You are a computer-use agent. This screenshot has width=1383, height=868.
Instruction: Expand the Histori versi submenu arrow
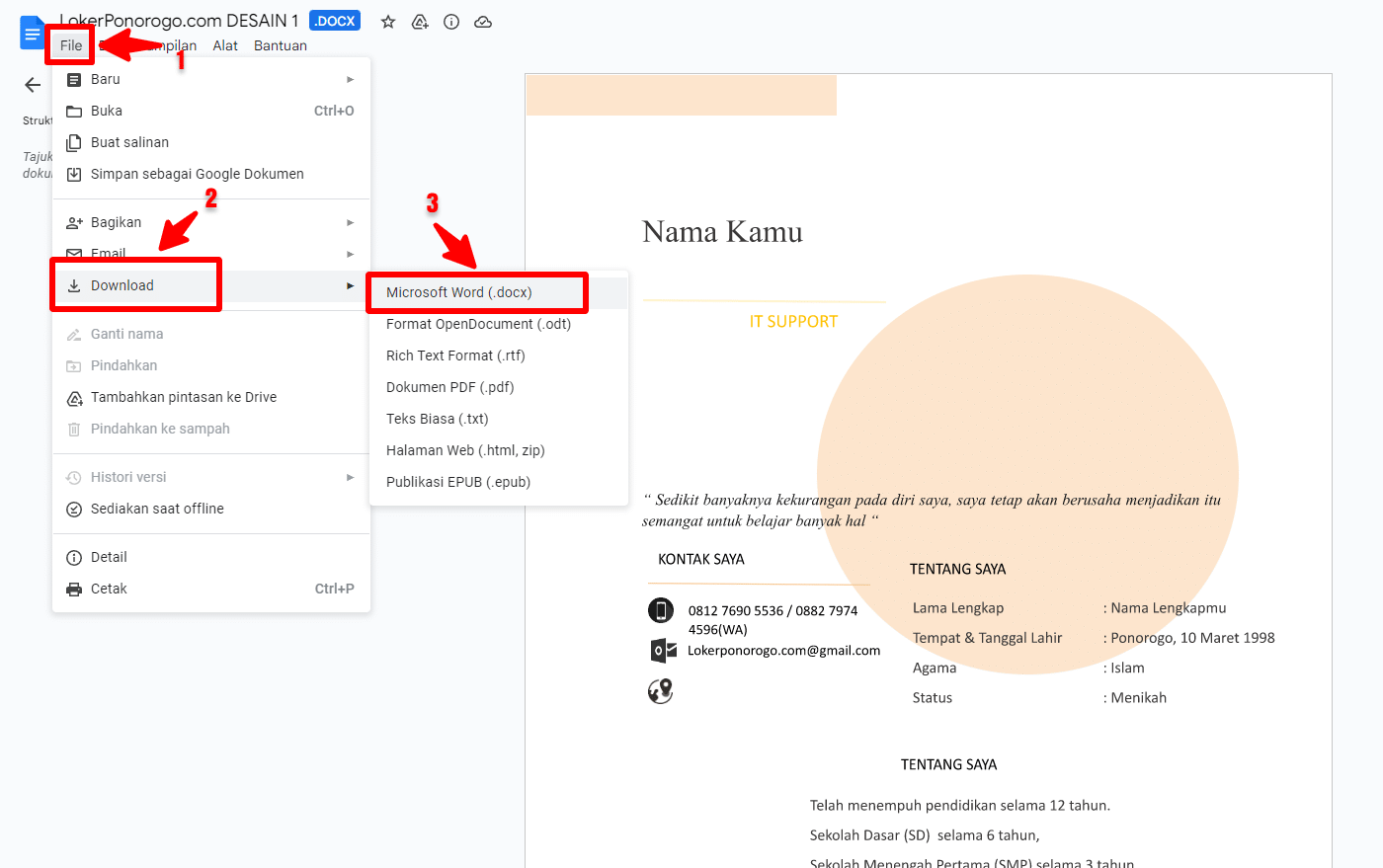click(350, 477)
